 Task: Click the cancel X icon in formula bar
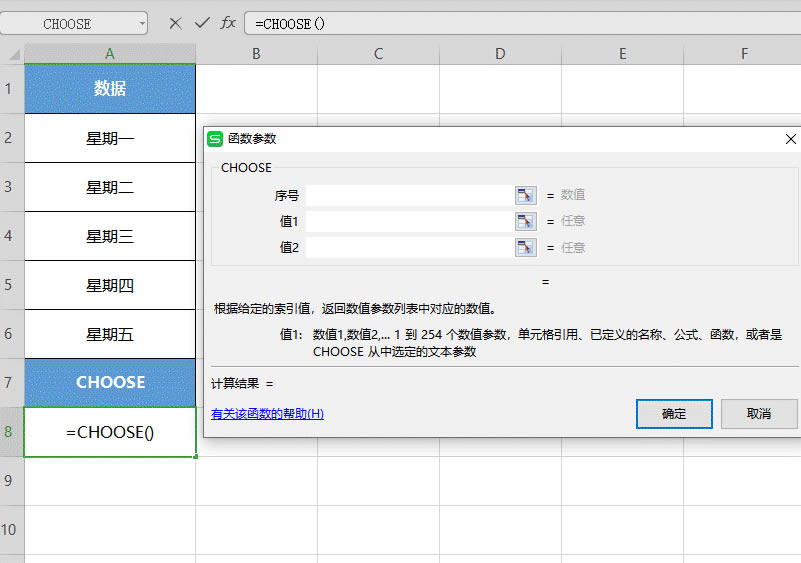click(x=175, y=24)
